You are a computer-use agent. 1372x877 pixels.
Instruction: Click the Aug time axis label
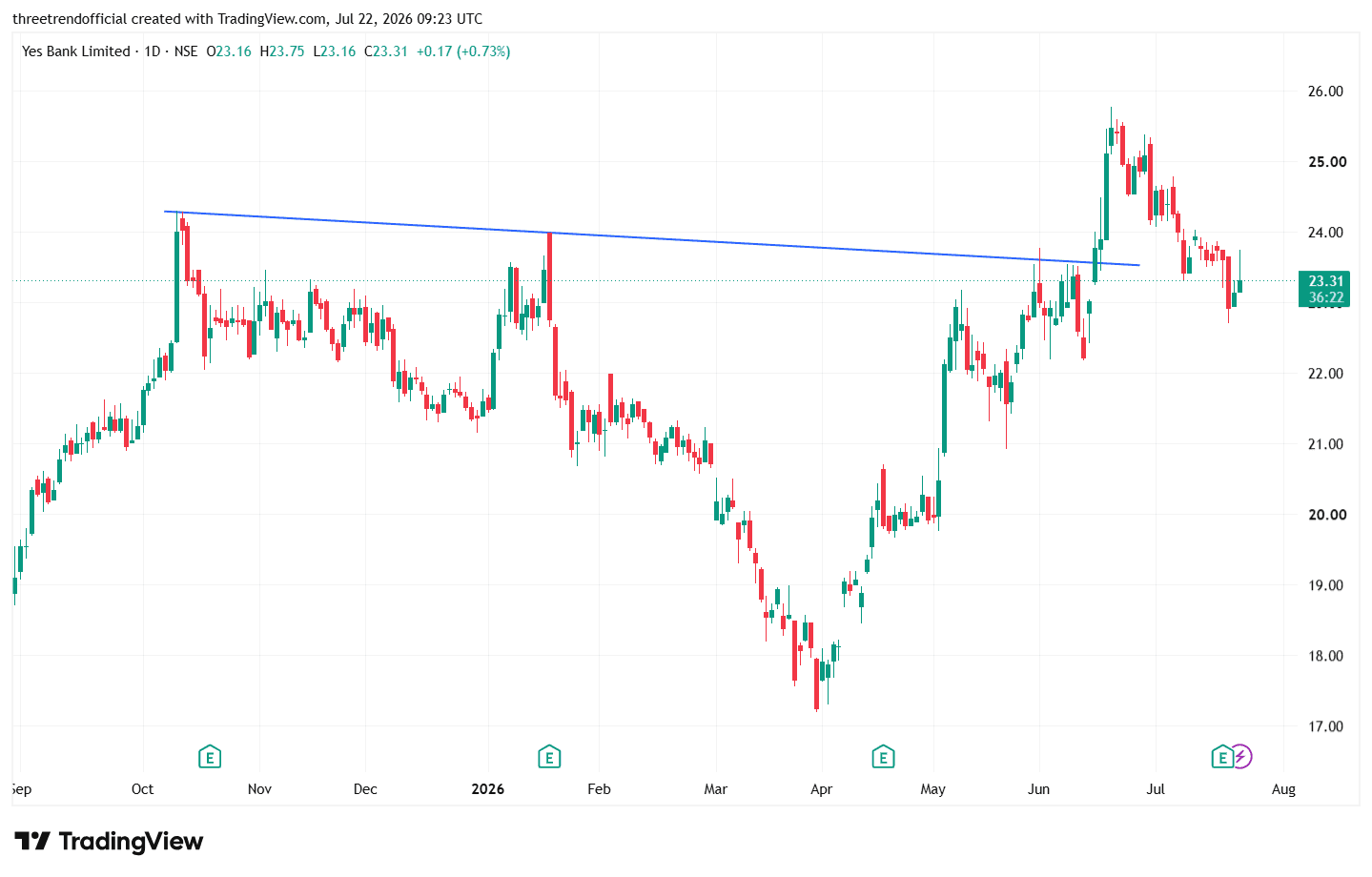1283,789
